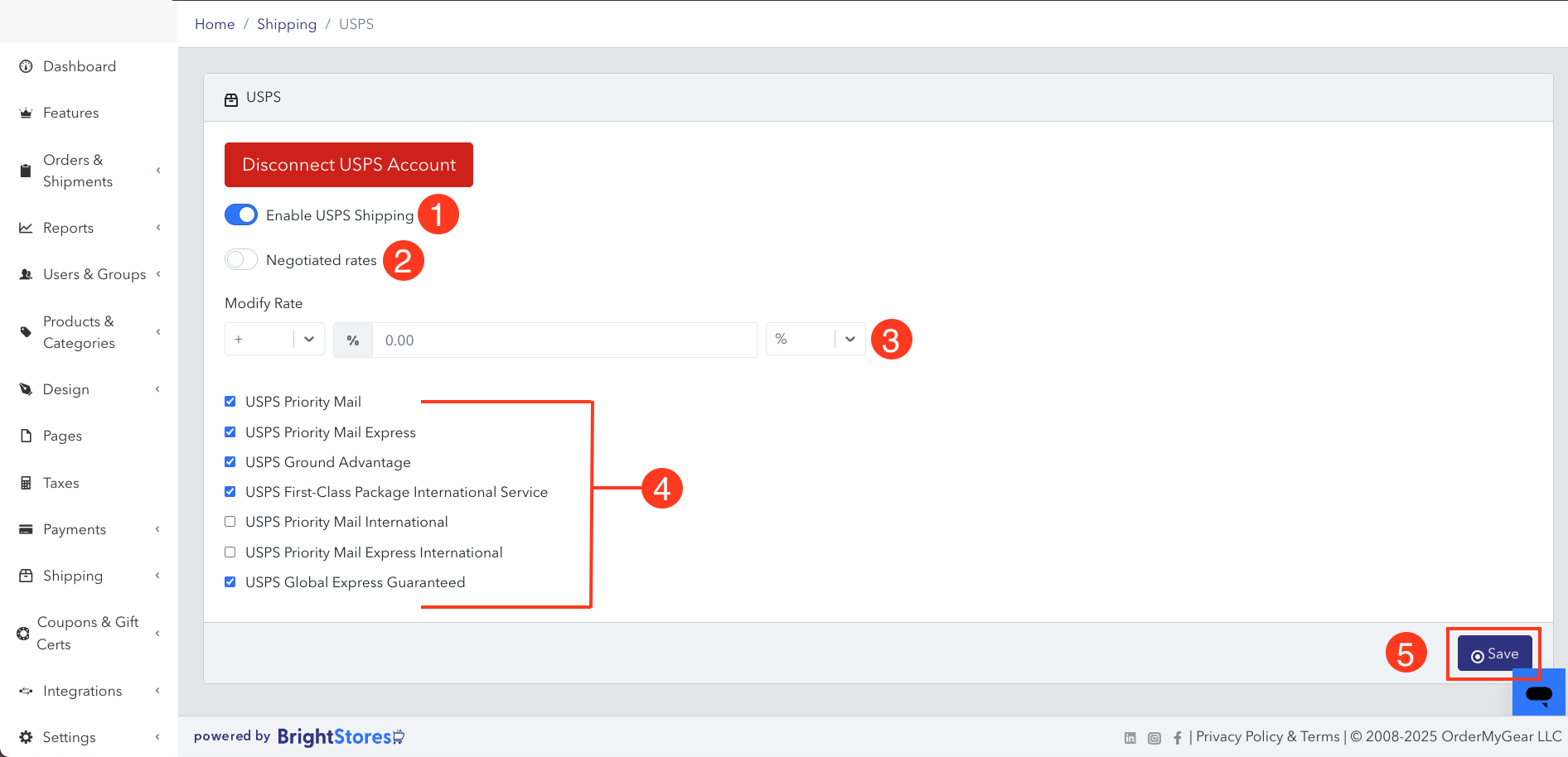Open the Instagram icon in footer
Viewport: 1568px width, 757px height.
click(1154, 738)
